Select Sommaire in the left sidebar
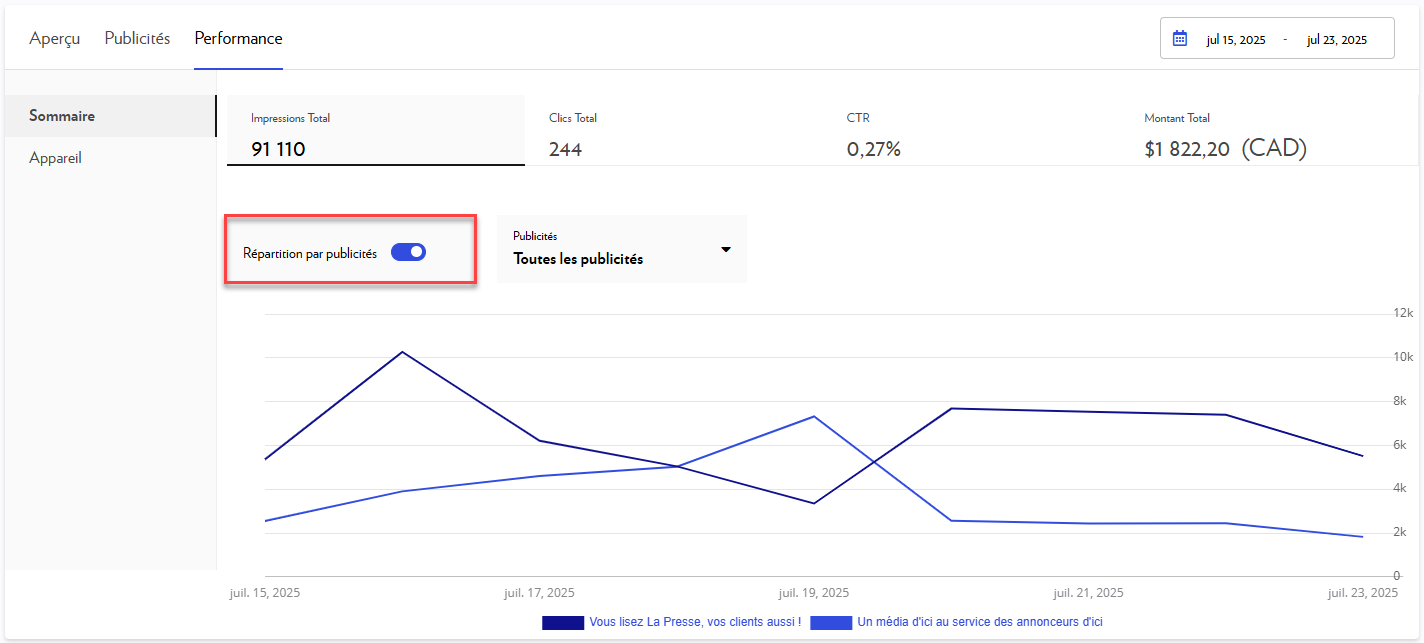 click(62, 116)
